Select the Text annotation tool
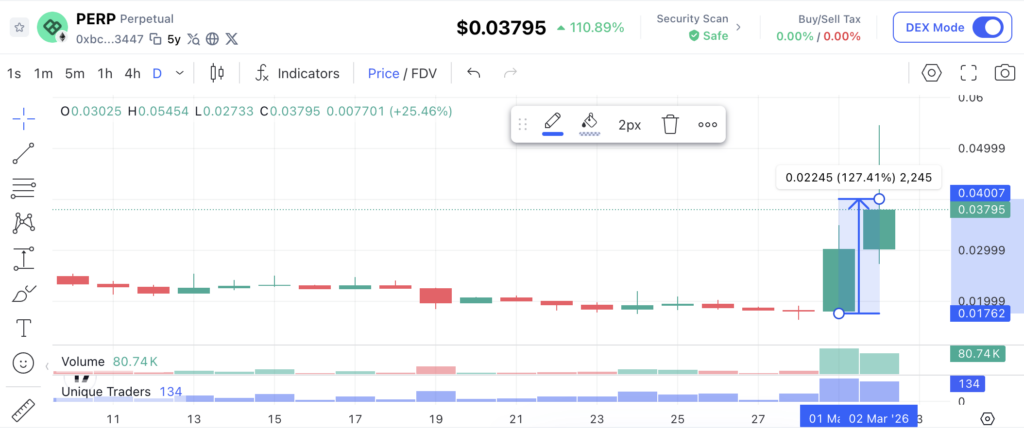The width and height of the screenshot is (1024, 428). click(24, 327)
